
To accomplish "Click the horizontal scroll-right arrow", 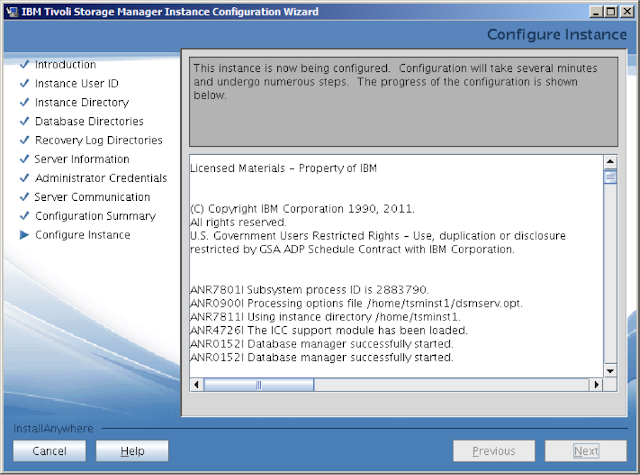I will 596,384.
